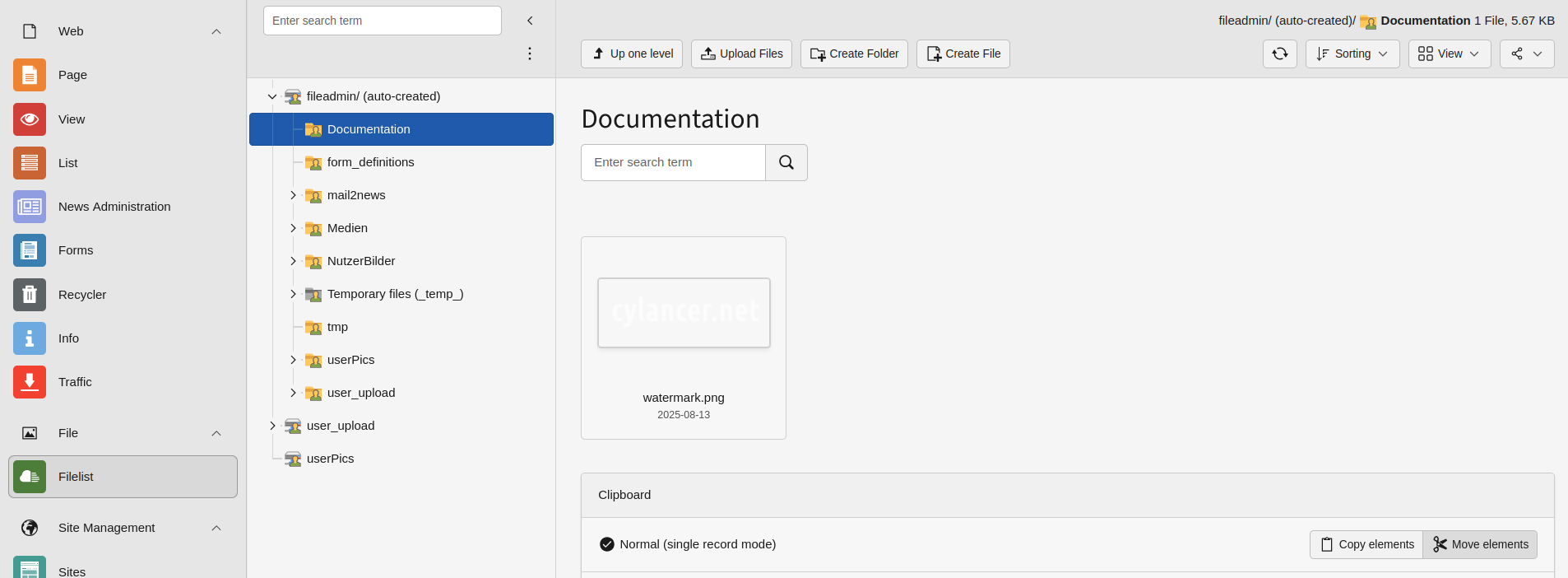This screenshot has height=578, width=1568.
Task: Open the three-dot tree options menu
Action: tap(530, 54)
